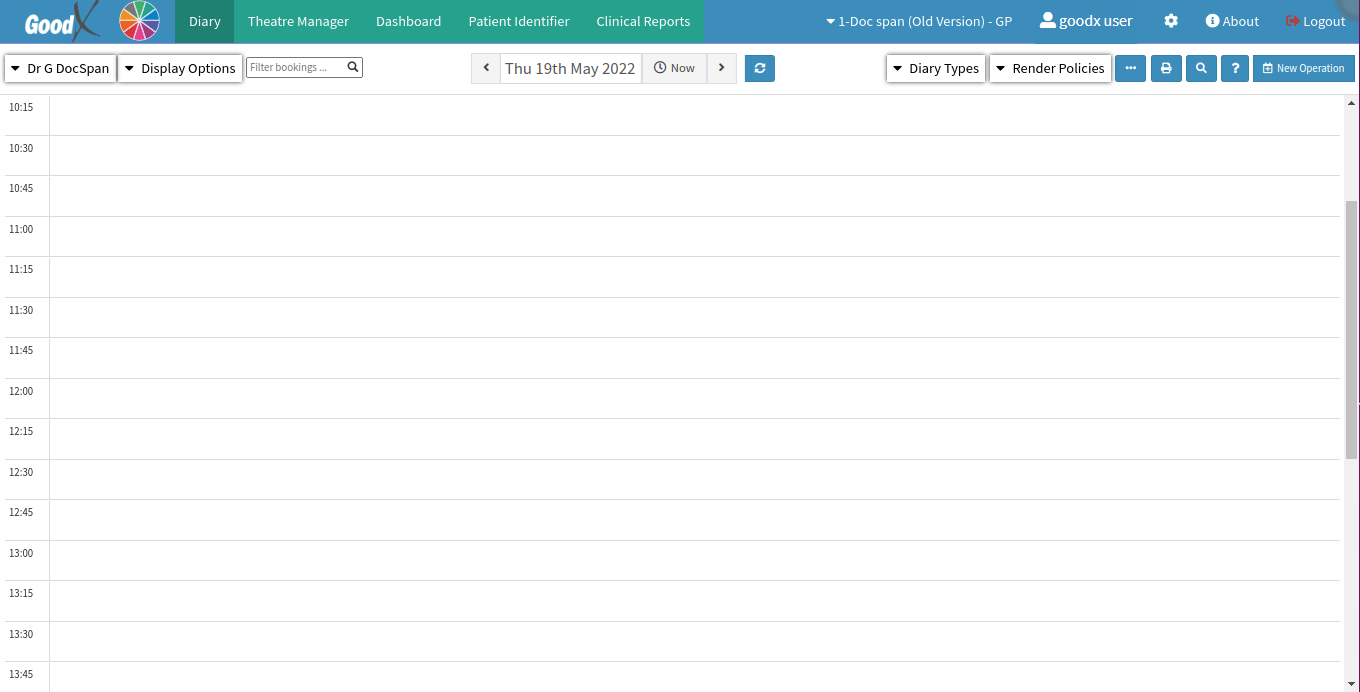
Task: Jump to today with Now button
Action: point(674,68)
